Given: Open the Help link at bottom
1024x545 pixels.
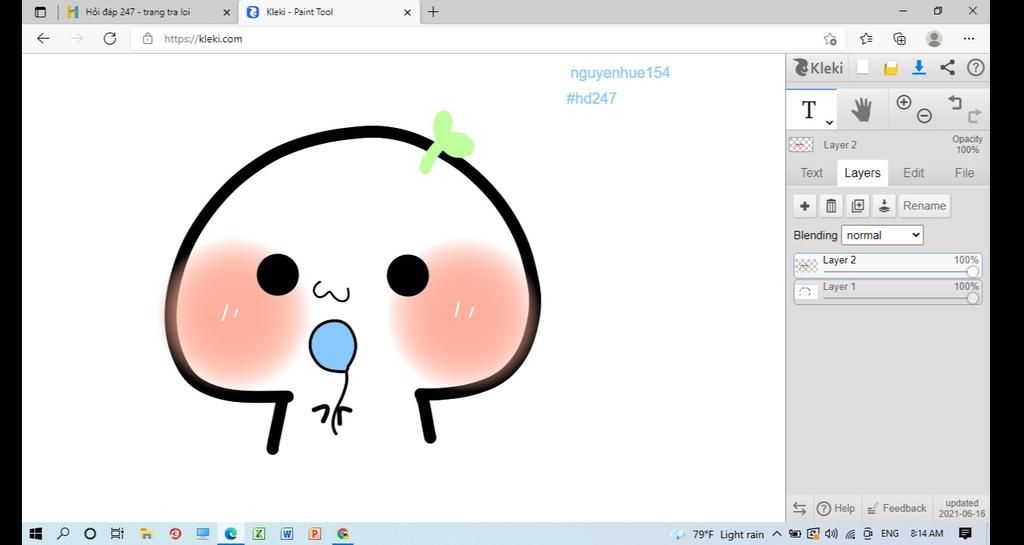Looking at the screenshot, I should (x=836, y=508).
